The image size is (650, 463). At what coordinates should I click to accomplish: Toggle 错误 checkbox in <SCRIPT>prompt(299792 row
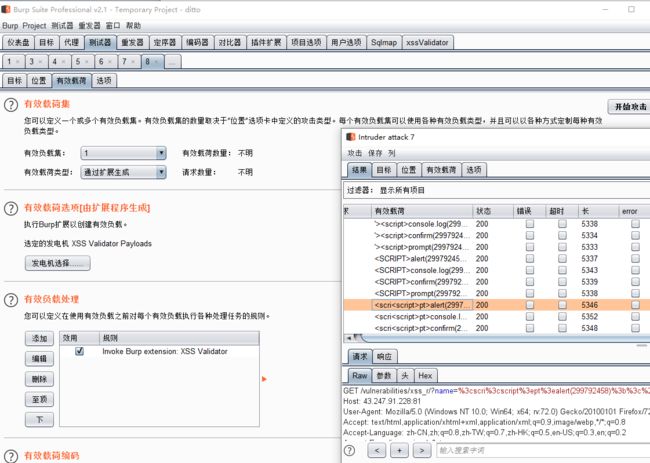[x=530, y=293]
